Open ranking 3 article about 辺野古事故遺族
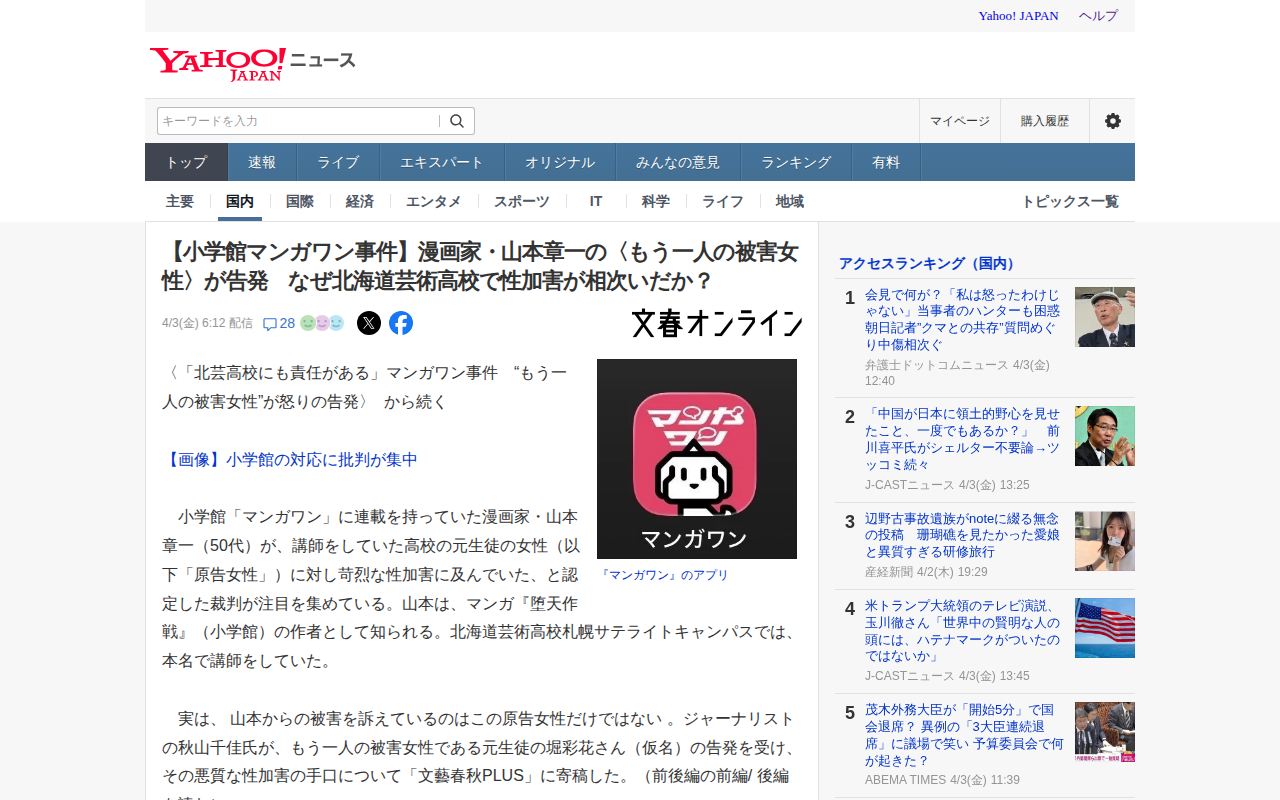 pos(962,535)
